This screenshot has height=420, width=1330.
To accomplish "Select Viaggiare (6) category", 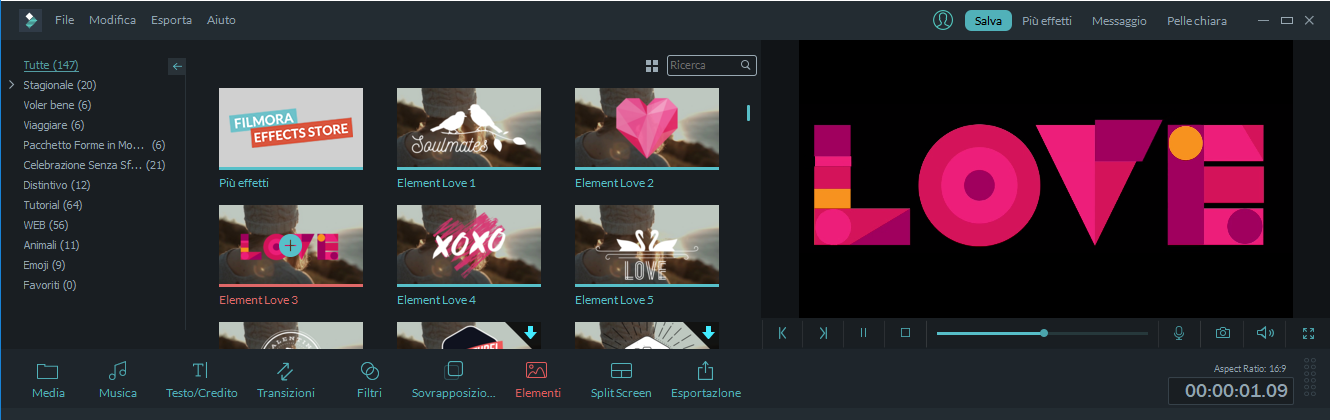I will pyautogui.click(x=53, y=125).
